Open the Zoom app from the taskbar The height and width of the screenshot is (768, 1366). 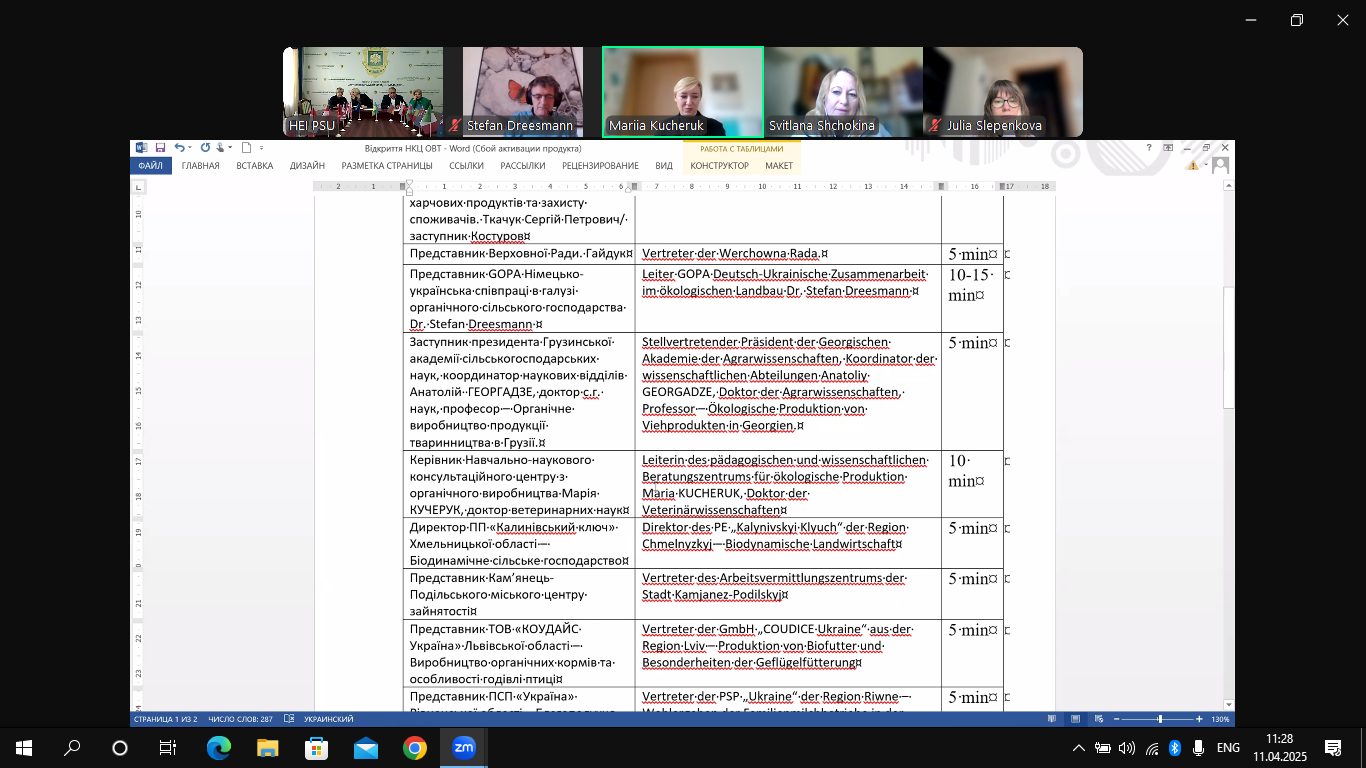point(463,747)
